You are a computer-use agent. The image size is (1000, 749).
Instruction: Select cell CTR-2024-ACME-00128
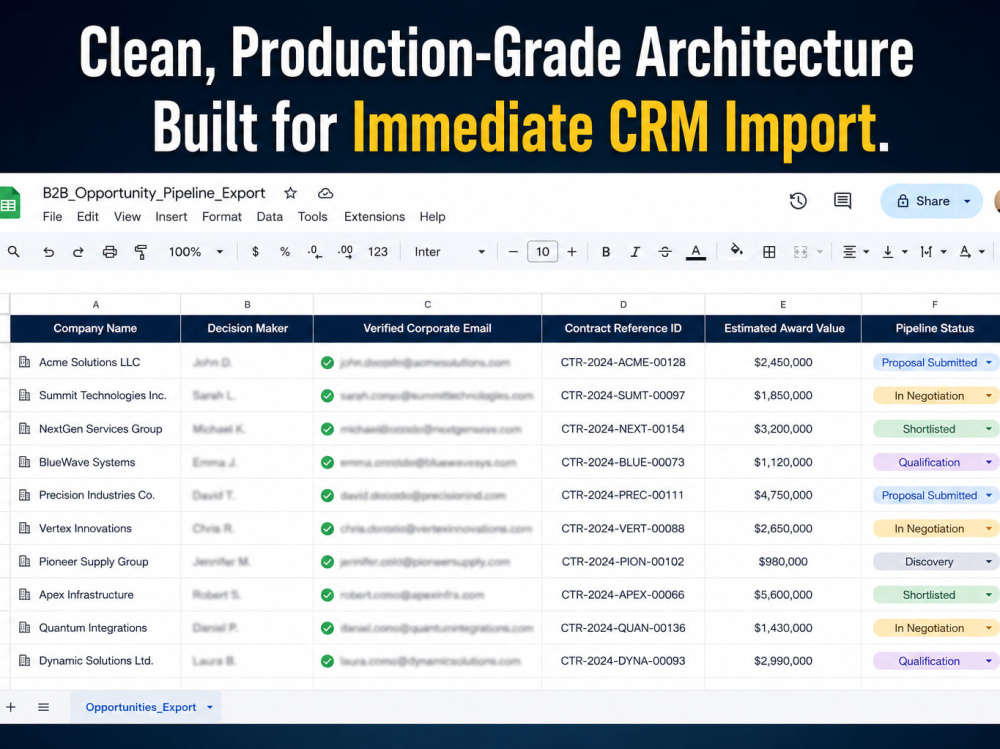(623, 362)
